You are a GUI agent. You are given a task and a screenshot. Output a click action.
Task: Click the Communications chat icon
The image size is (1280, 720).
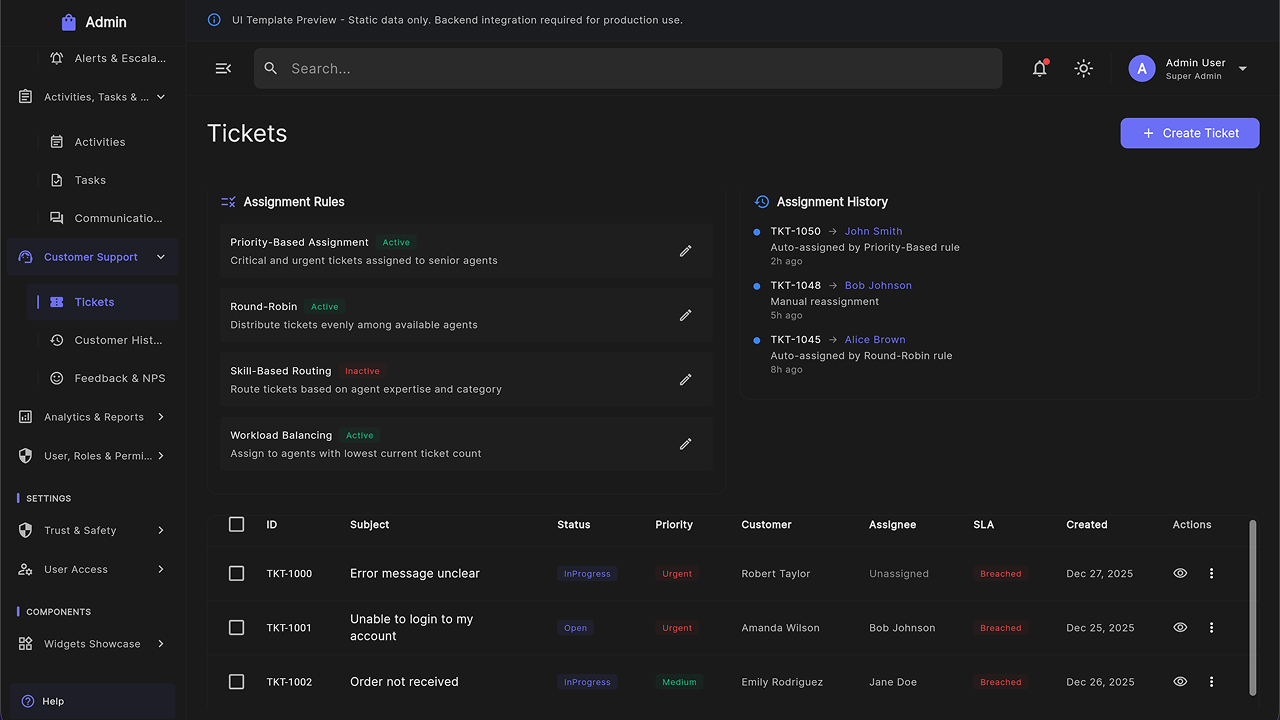click(57, 218)
